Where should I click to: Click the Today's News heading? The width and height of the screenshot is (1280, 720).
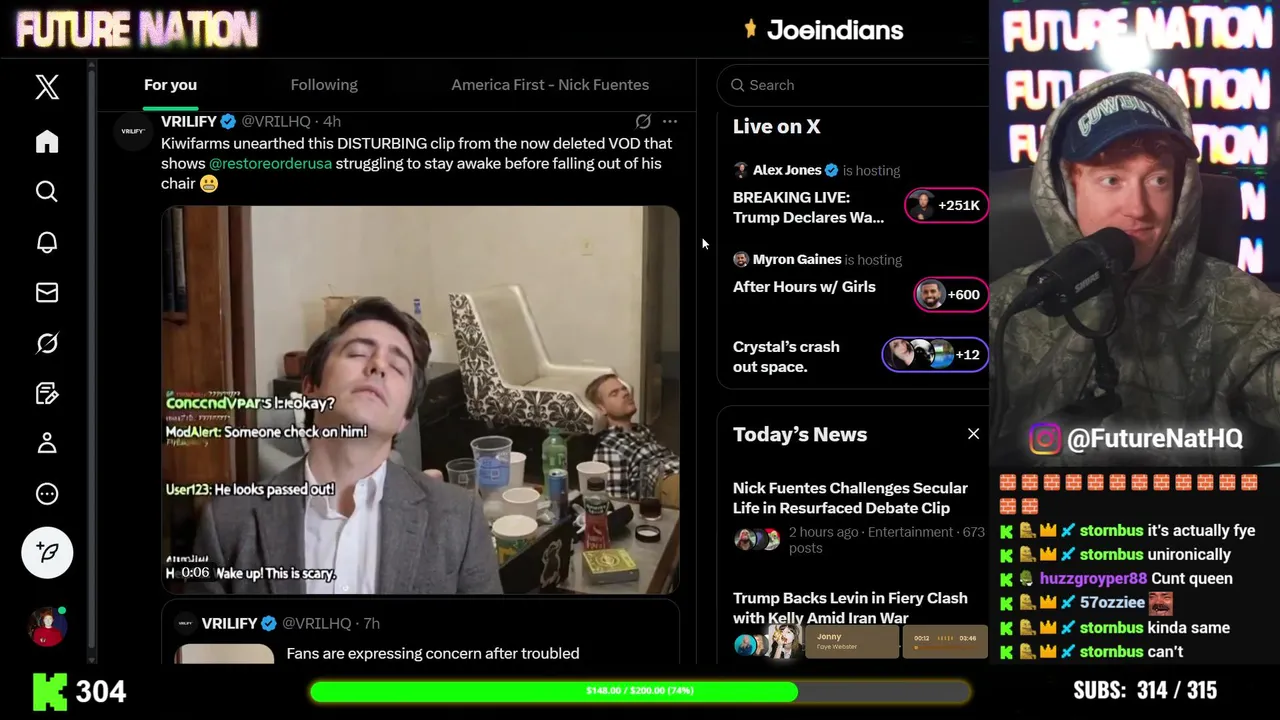[800, 434]
